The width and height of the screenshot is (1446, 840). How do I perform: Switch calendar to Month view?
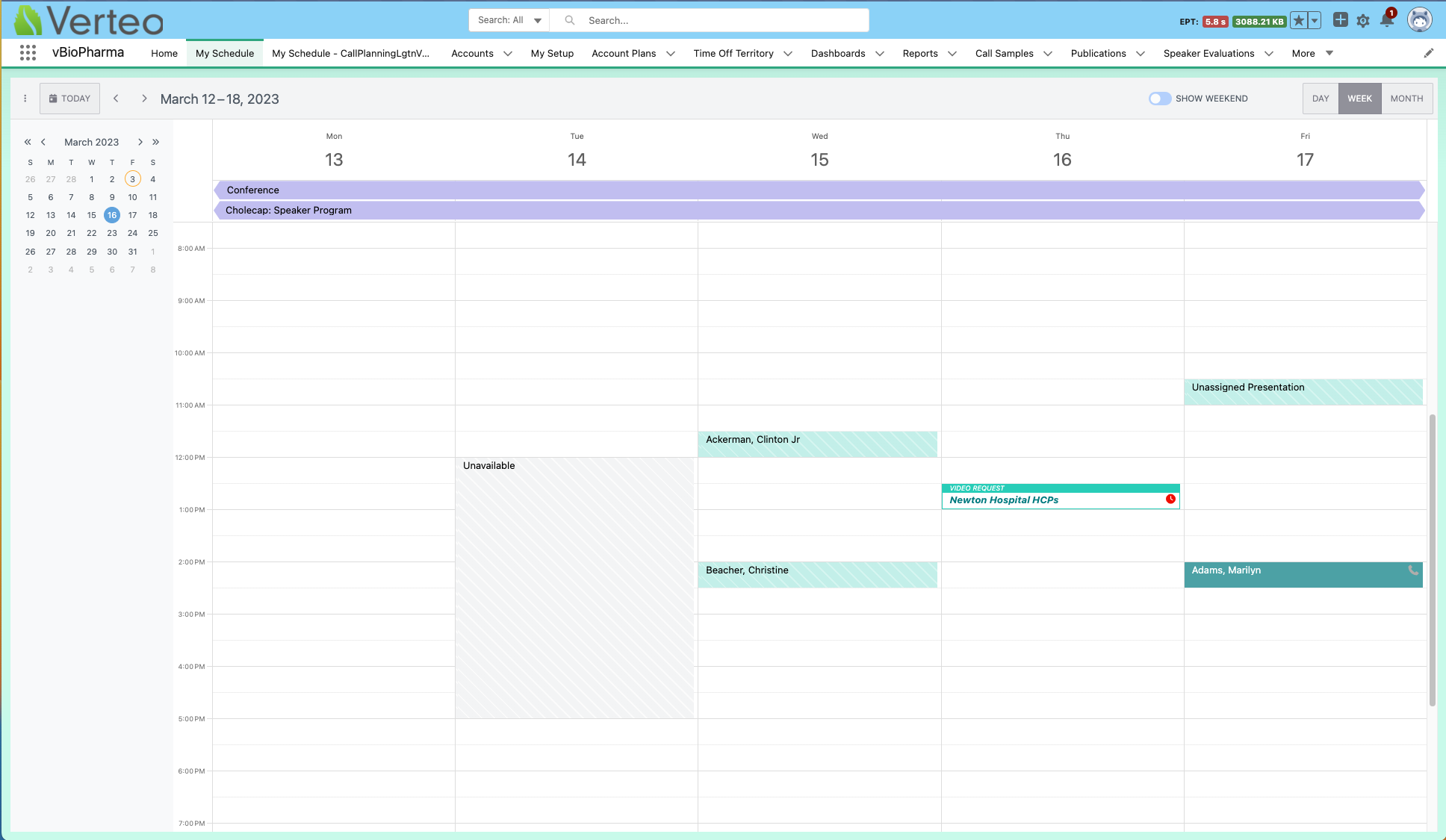pos(1406,99)
